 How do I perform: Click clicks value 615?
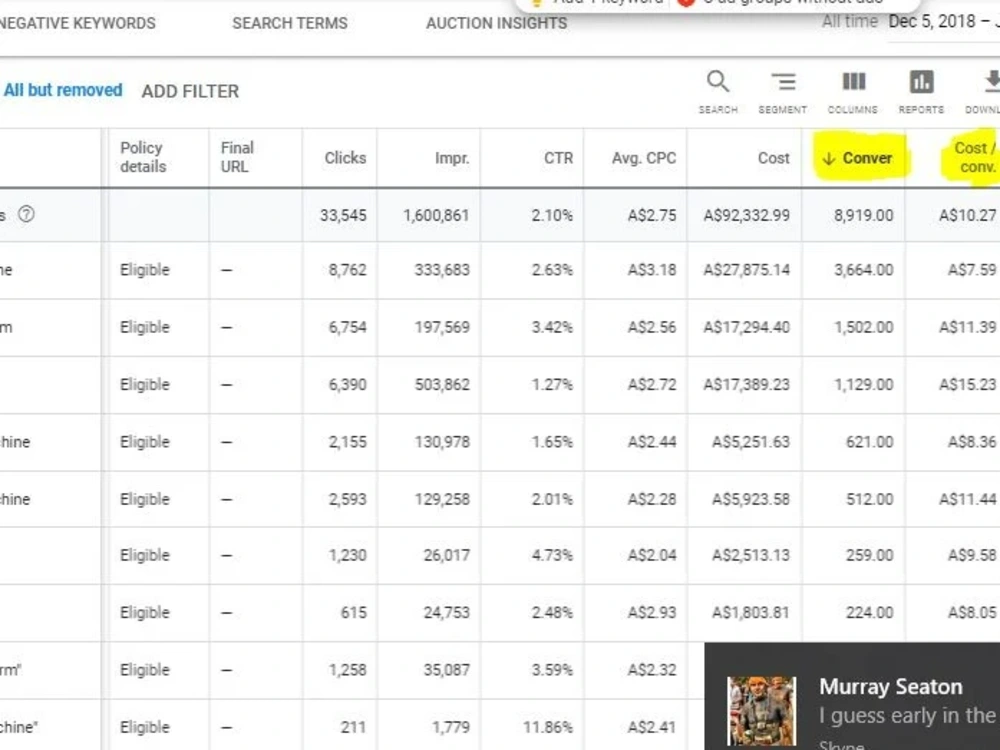point(353,612)
